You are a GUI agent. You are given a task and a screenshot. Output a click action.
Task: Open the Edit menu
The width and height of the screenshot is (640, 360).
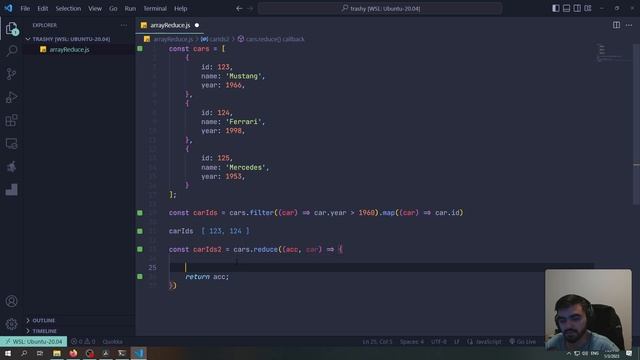point(42,8)
